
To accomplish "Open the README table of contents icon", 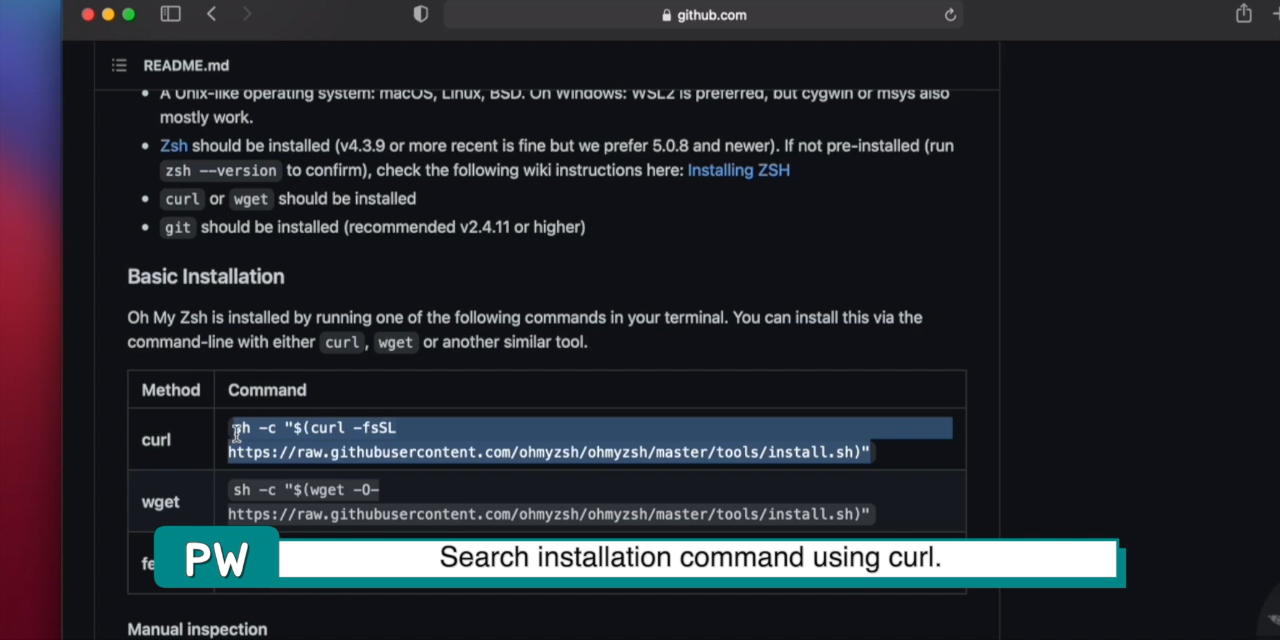I will pos(119,65).
